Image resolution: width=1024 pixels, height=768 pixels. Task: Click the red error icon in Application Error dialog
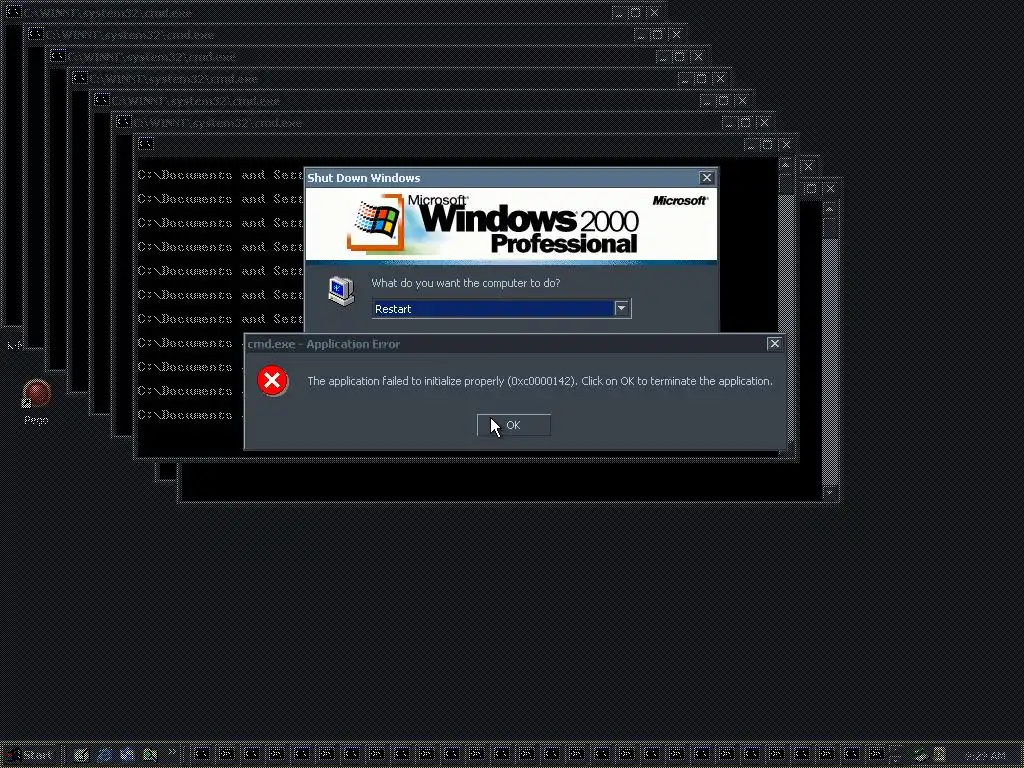point(272,380)
